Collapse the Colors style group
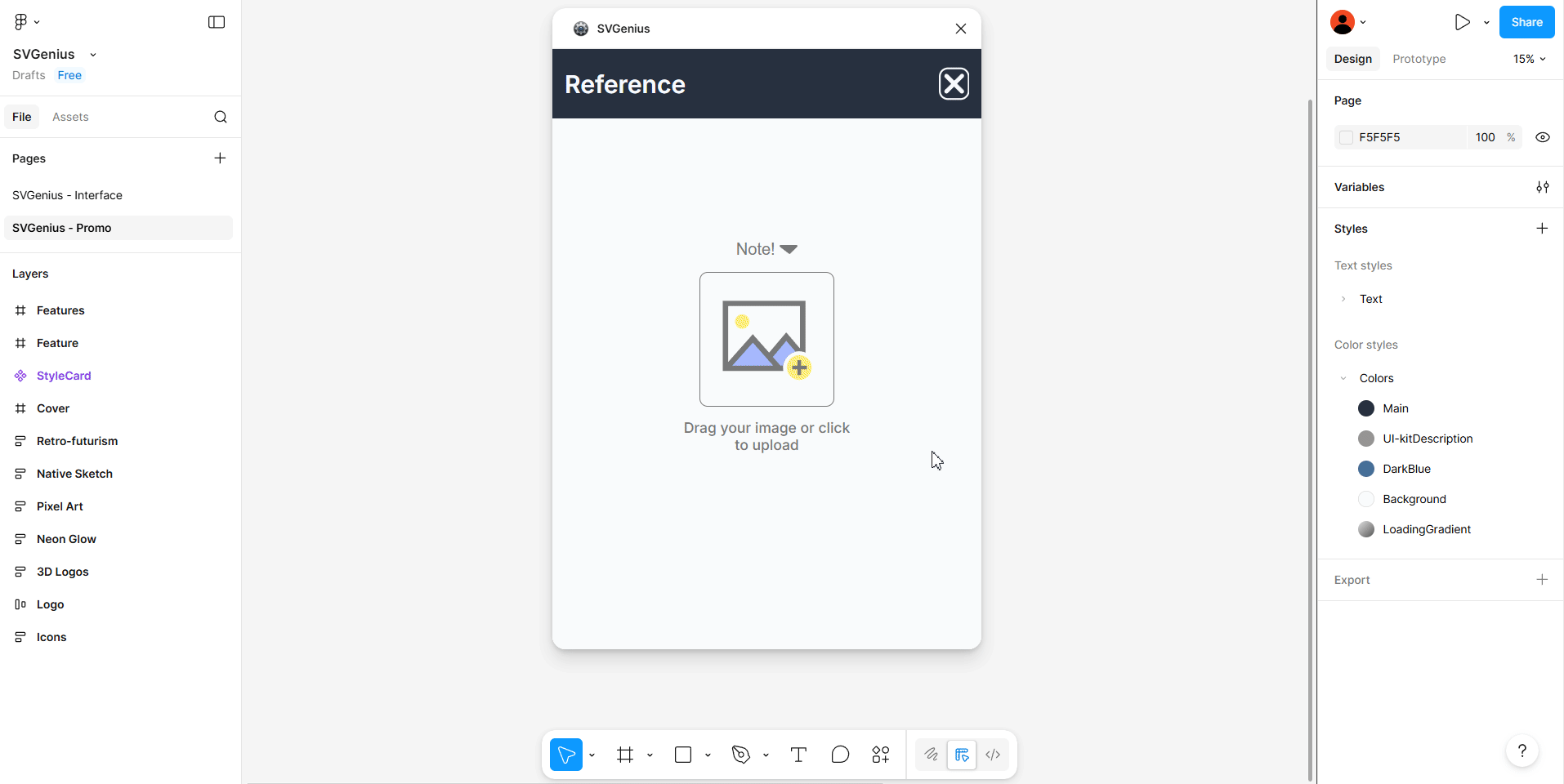This screenshot has height=784, width=1564. 1343,378
